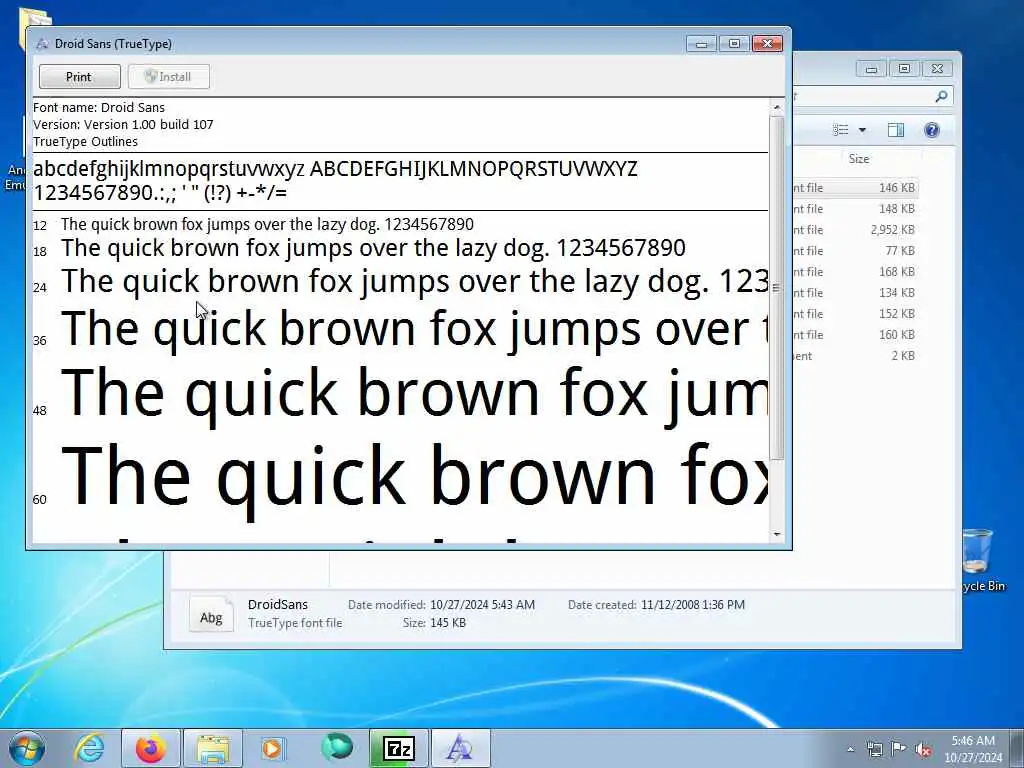Click the Action Center flag tray icon
Viewport: 1024px width, 768px height.
(899, 749)
